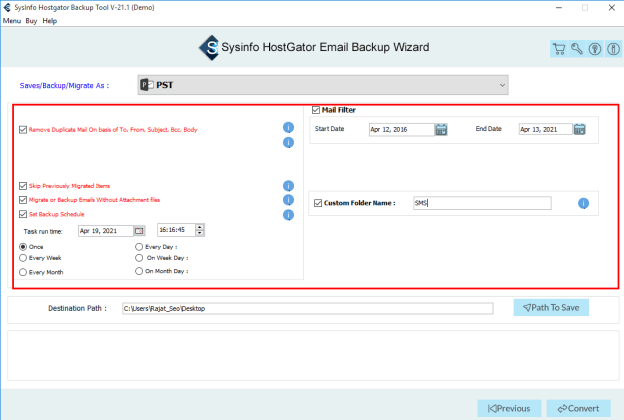Open the help question mark icon

(x=595, y=49)
